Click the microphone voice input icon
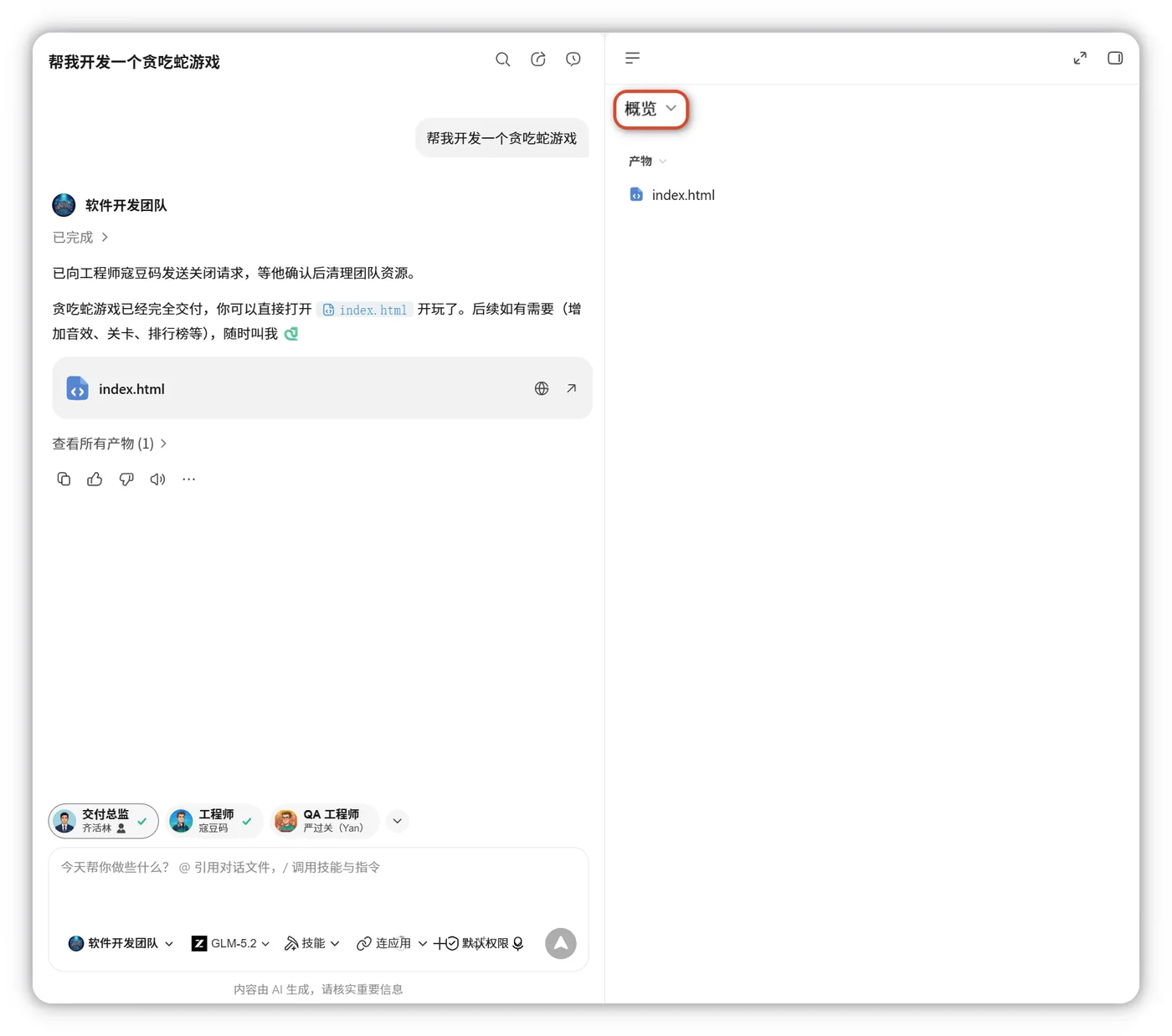Image resolution: width=1172 pixels, height=1036 pixels. [518, 943]
